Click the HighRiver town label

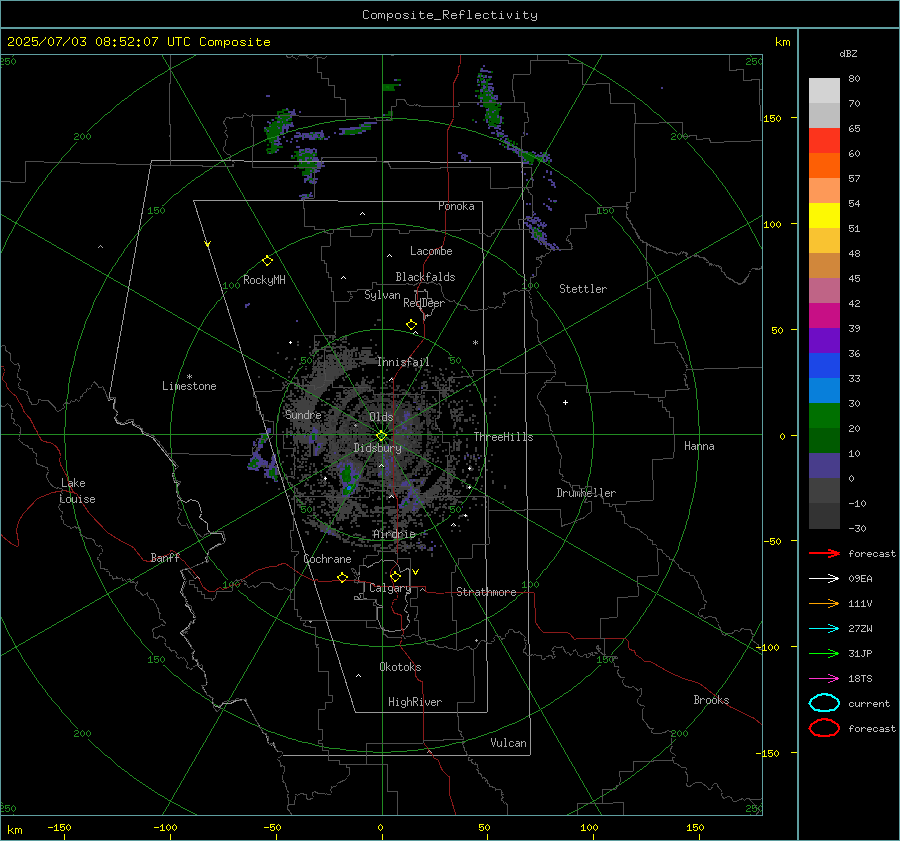(415, 702)
